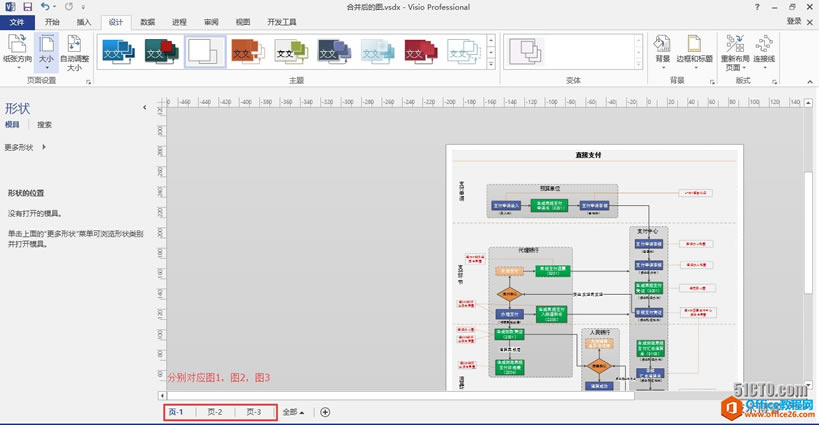Open 边框和标题 (borders and titles)
The image size is (819, 425).
coord(694,44)
